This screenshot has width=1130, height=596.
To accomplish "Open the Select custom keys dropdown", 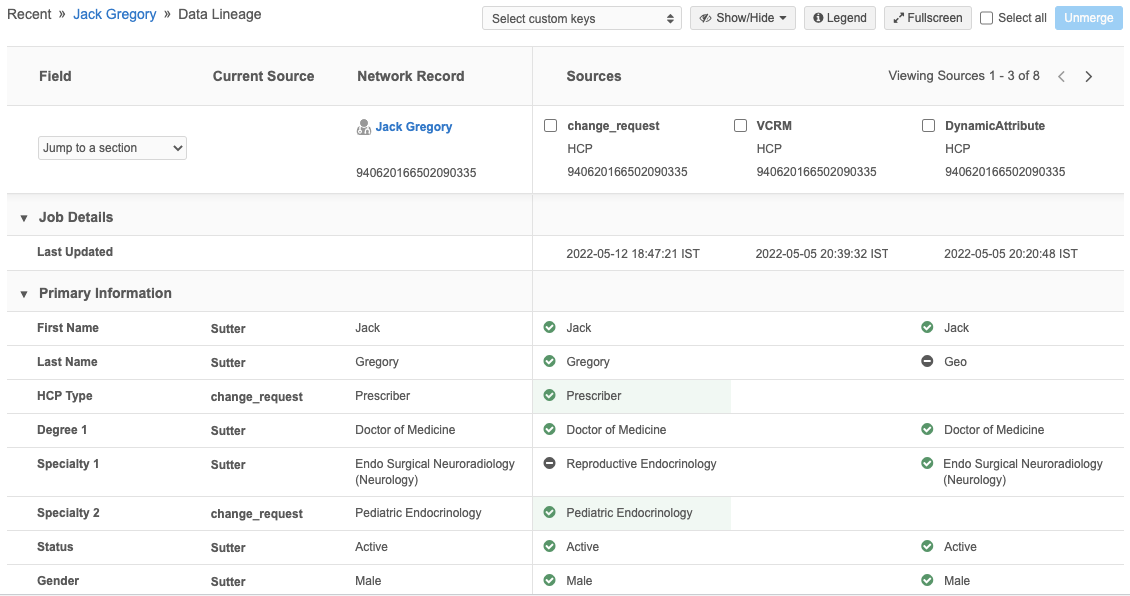I will pyautogui.click(x=582, y=19).
